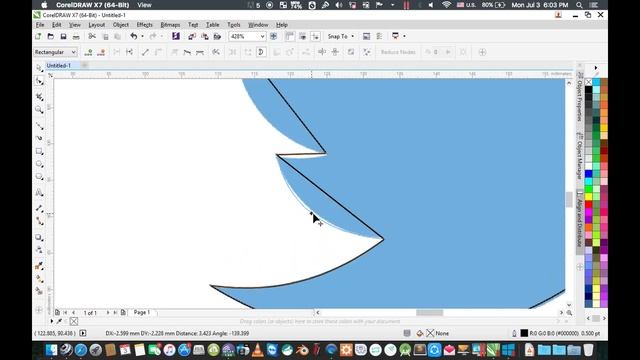The image size is (640, 360).
Task: Select the Color Eyedropper tool
Action: click(x=39, y=266)
